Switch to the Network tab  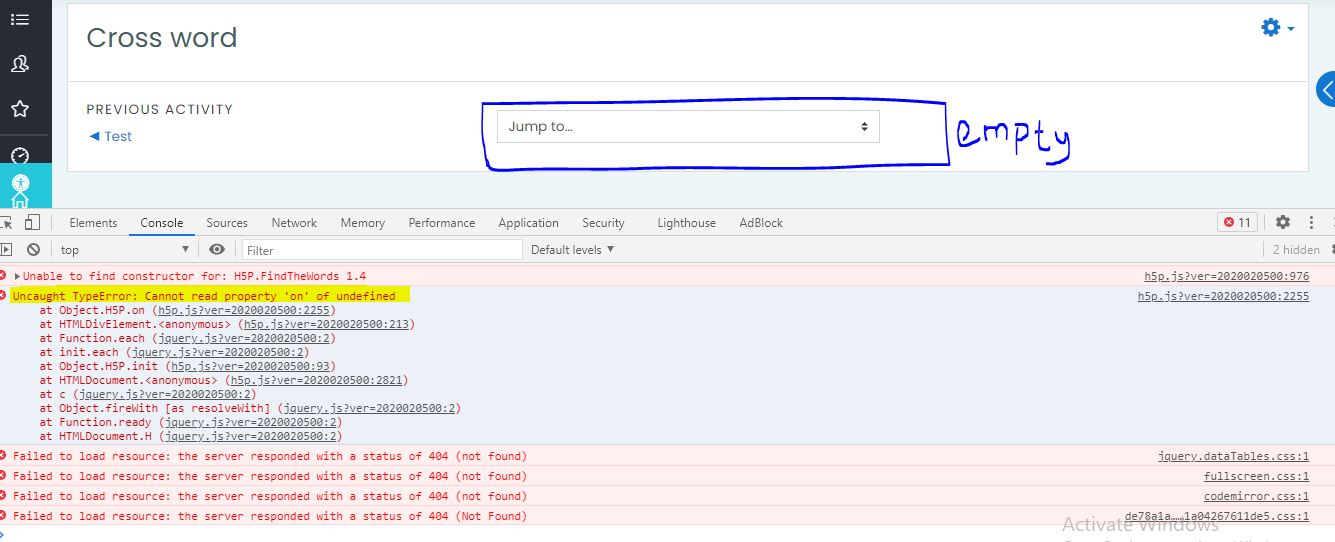[x=294, y=223]
